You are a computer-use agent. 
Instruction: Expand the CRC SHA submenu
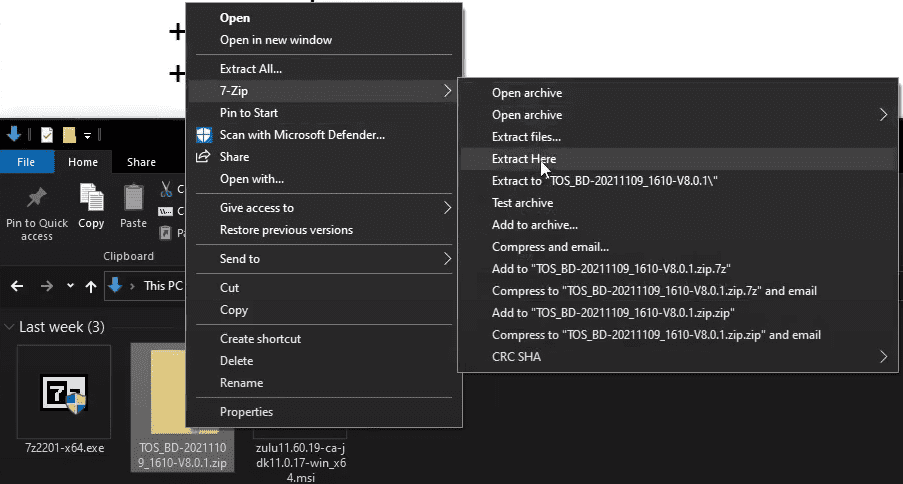pyautogui.click(x=883, y=357)
